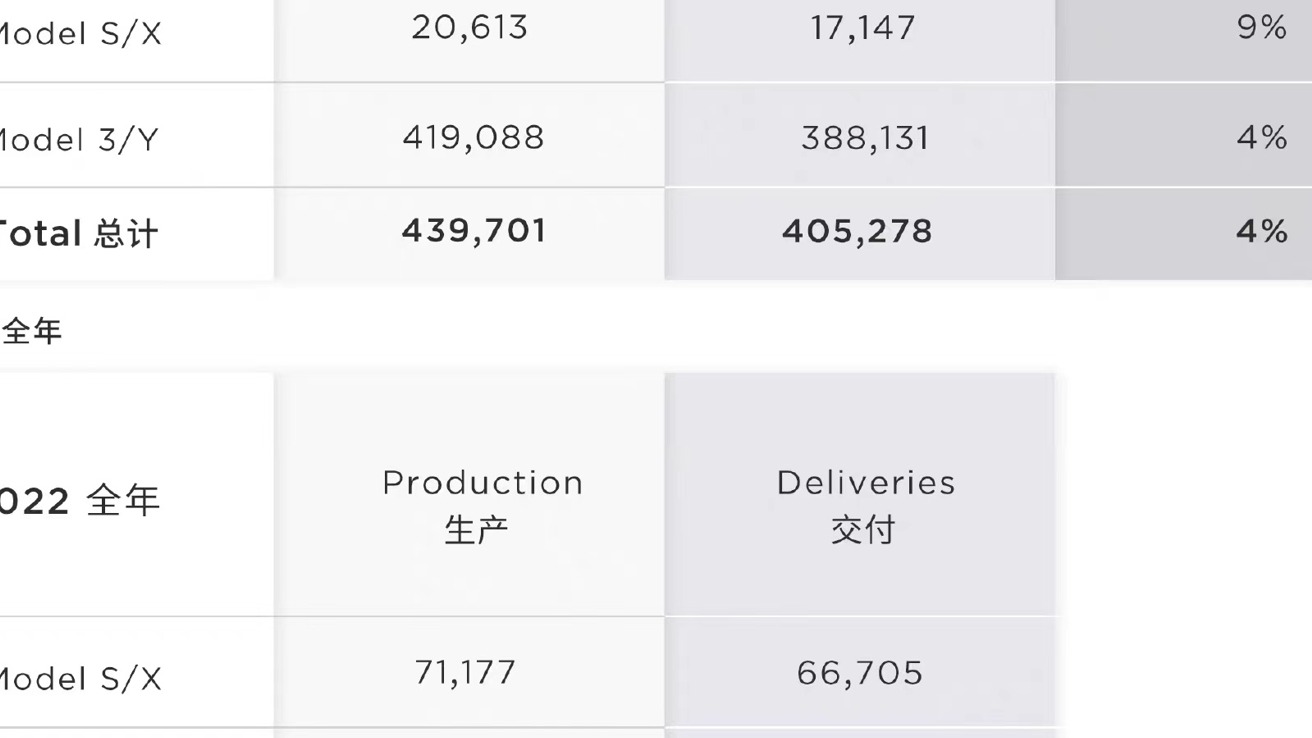Click the bold 405,278 total
Viewport: 1312px width, 738px height.
857,232
